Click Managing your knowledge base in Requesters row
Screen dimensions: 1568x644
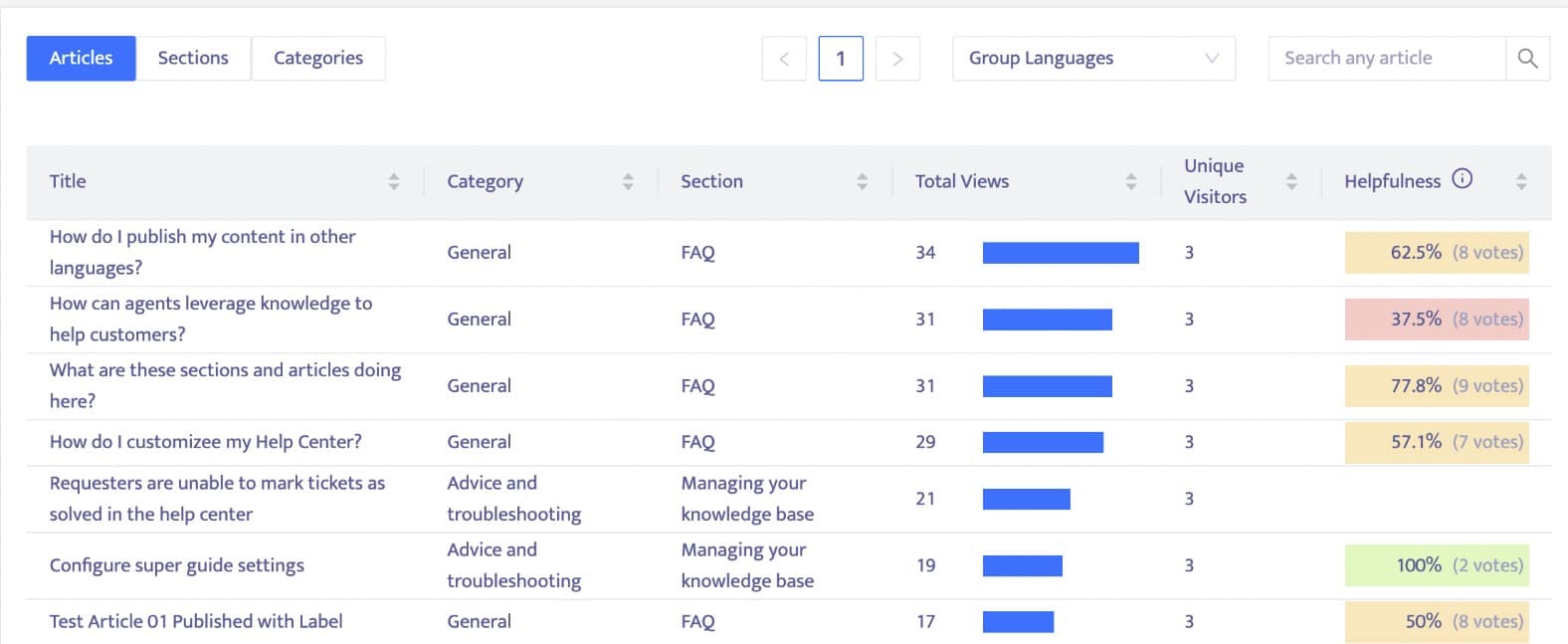coord(747,499)
